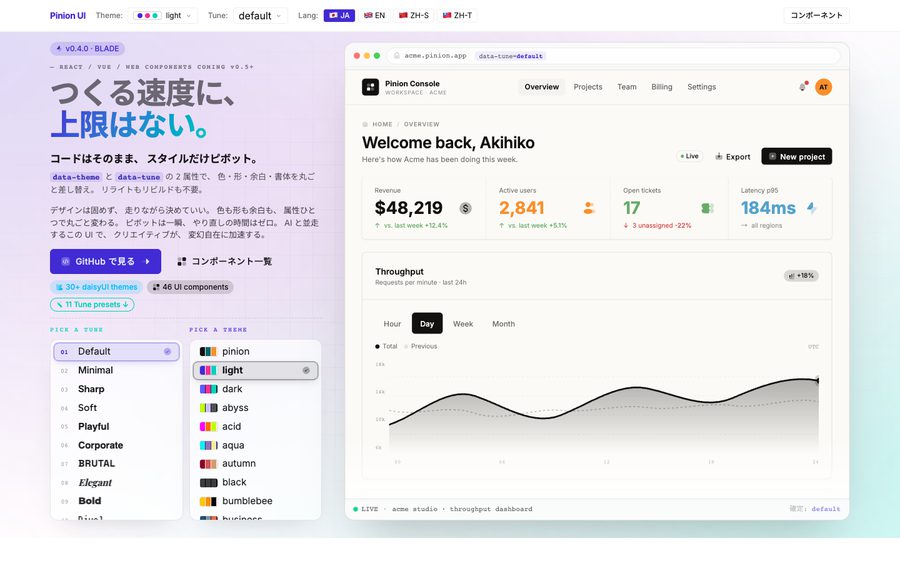Click the icon in 46 UI components badge
This screenshot has width=900, height=563.
(156, 287)
